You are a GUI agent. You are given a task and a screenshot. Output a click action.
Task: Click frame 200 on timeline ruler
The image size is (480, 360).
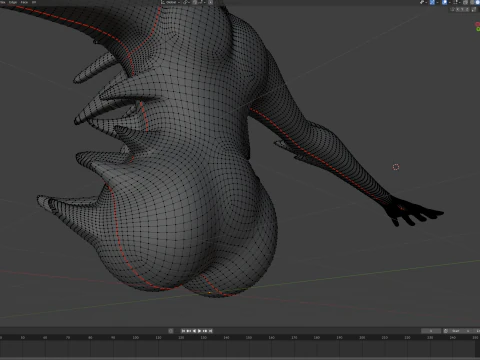click(362, 338)
